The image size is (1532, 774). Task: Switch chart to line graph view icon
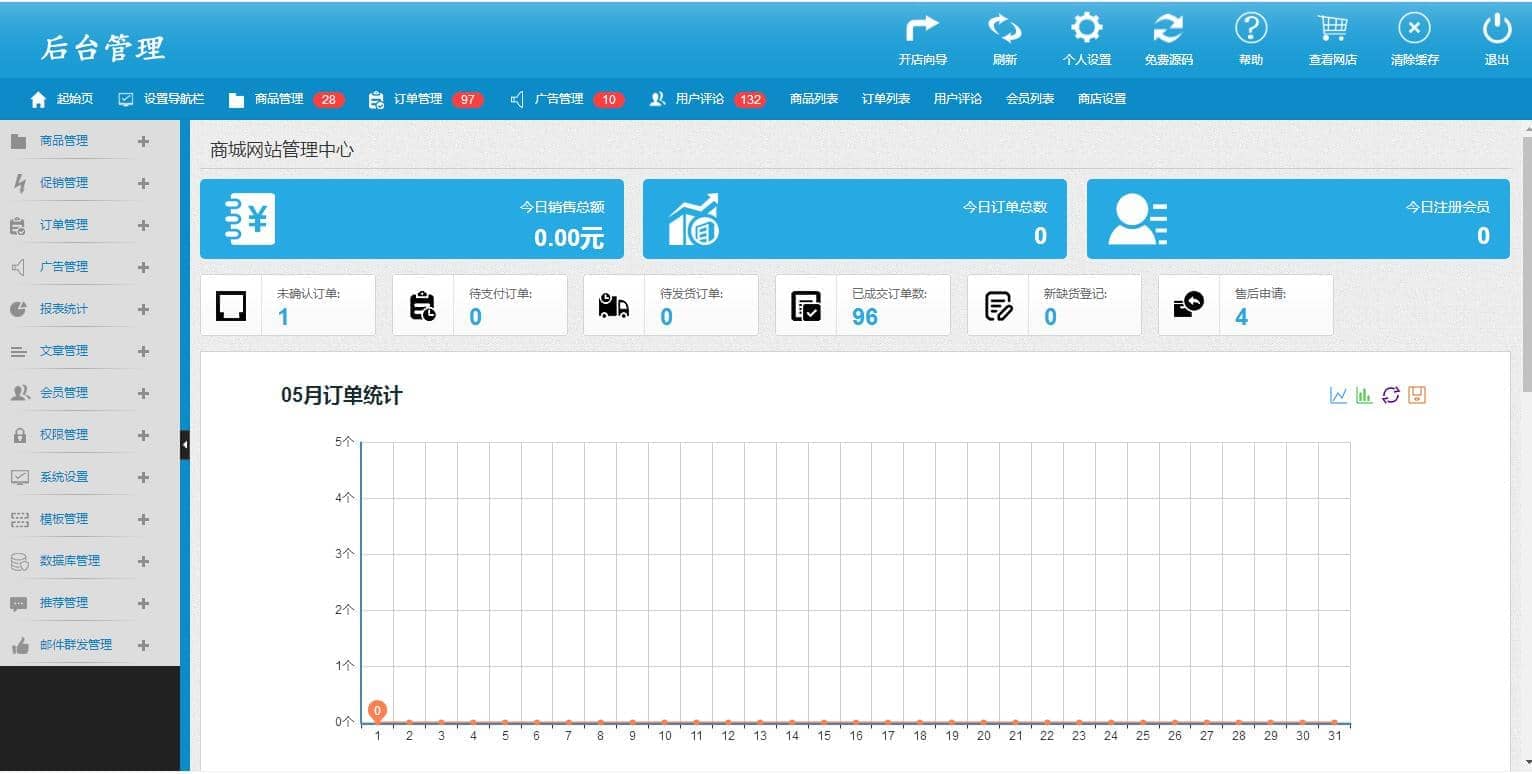click(x=1338, y=395)
